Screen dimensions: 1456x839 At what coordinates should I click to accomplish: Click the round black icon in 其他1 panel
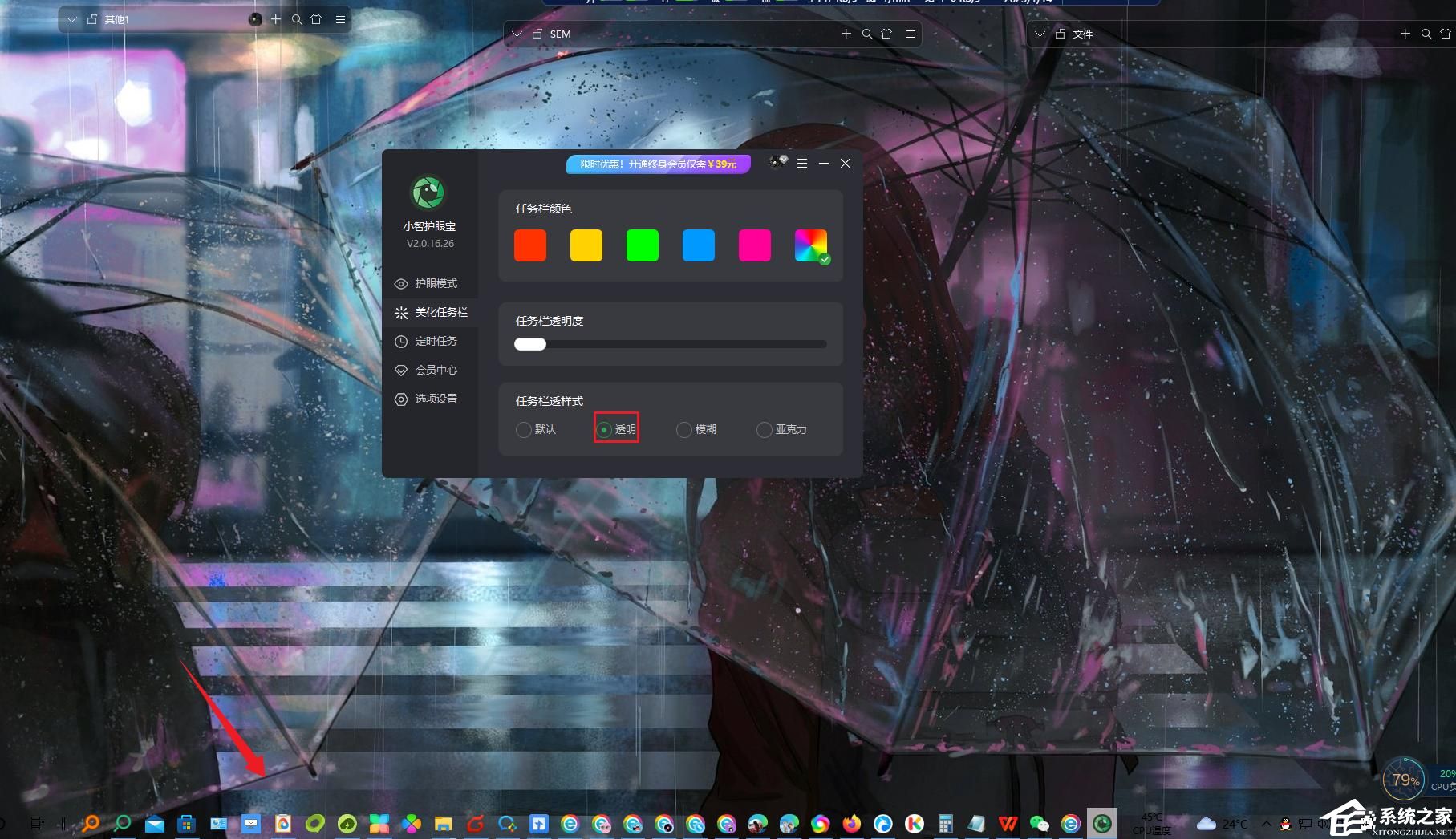pos(255,19)
